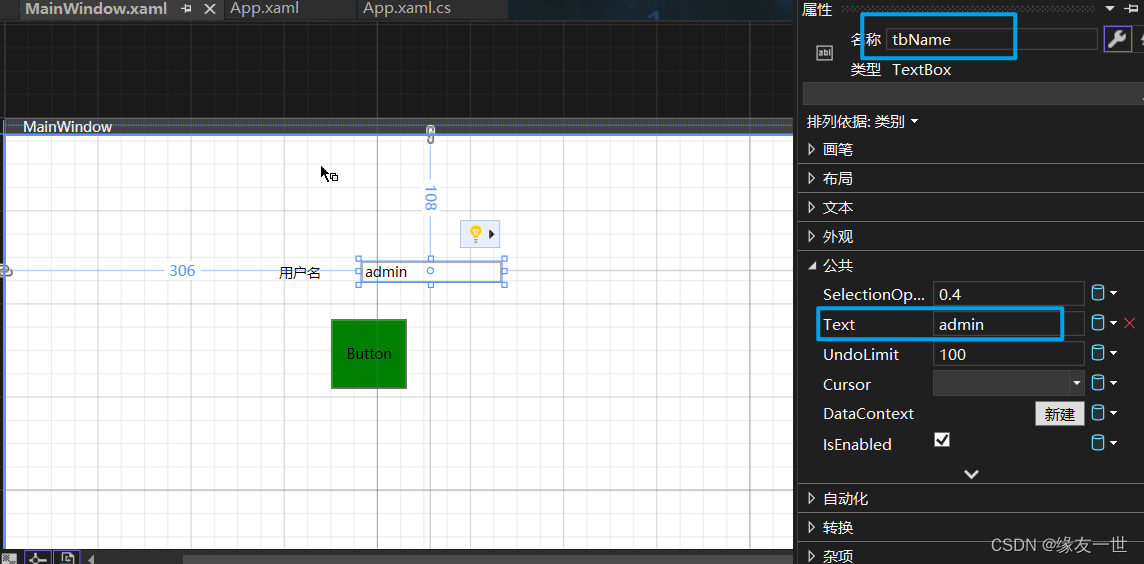Open advanced marker for UndoLimit property

point(1104,354)
